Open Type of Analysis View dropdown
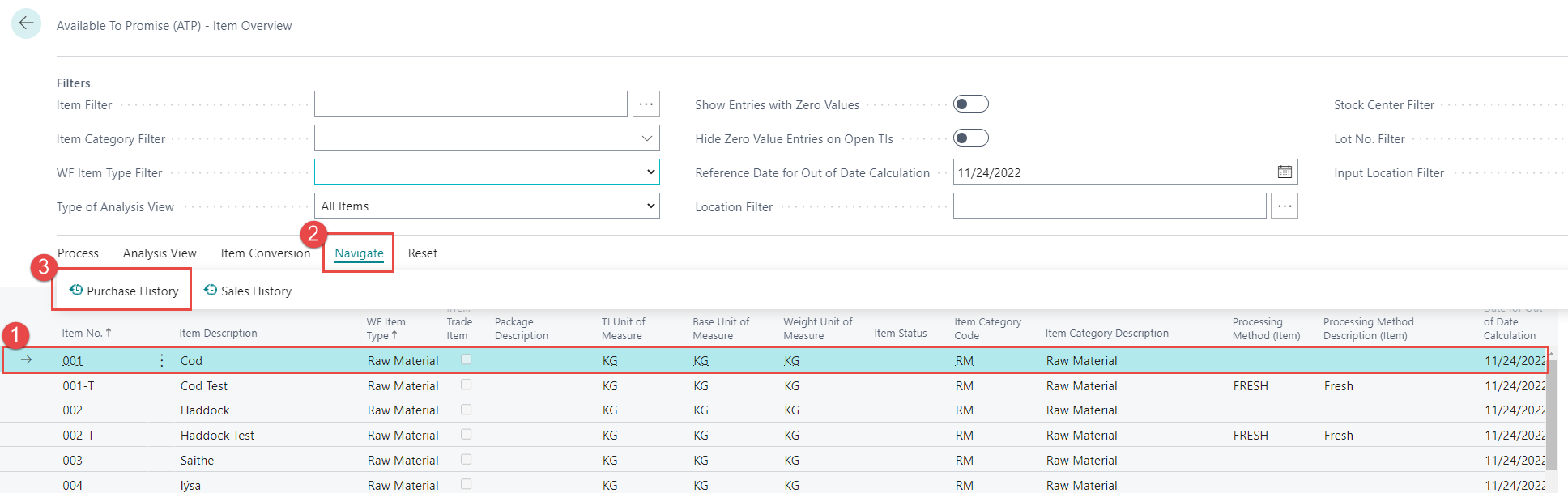The width and height of the screenshot is (1568, 493). point(650,206)
